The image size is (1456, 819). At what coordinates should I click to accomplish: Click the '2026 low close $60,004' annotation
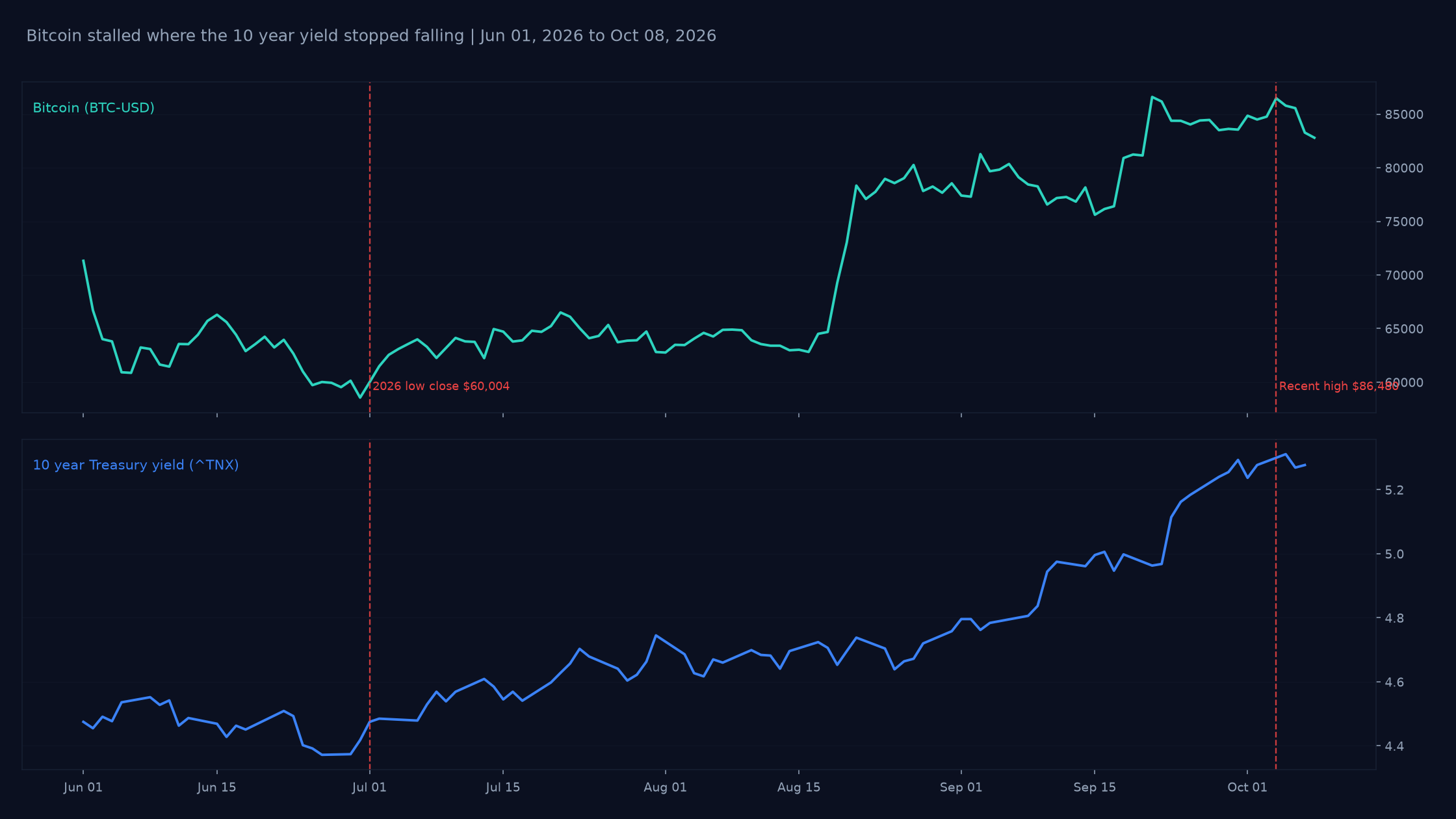click(x=441, y=386)
